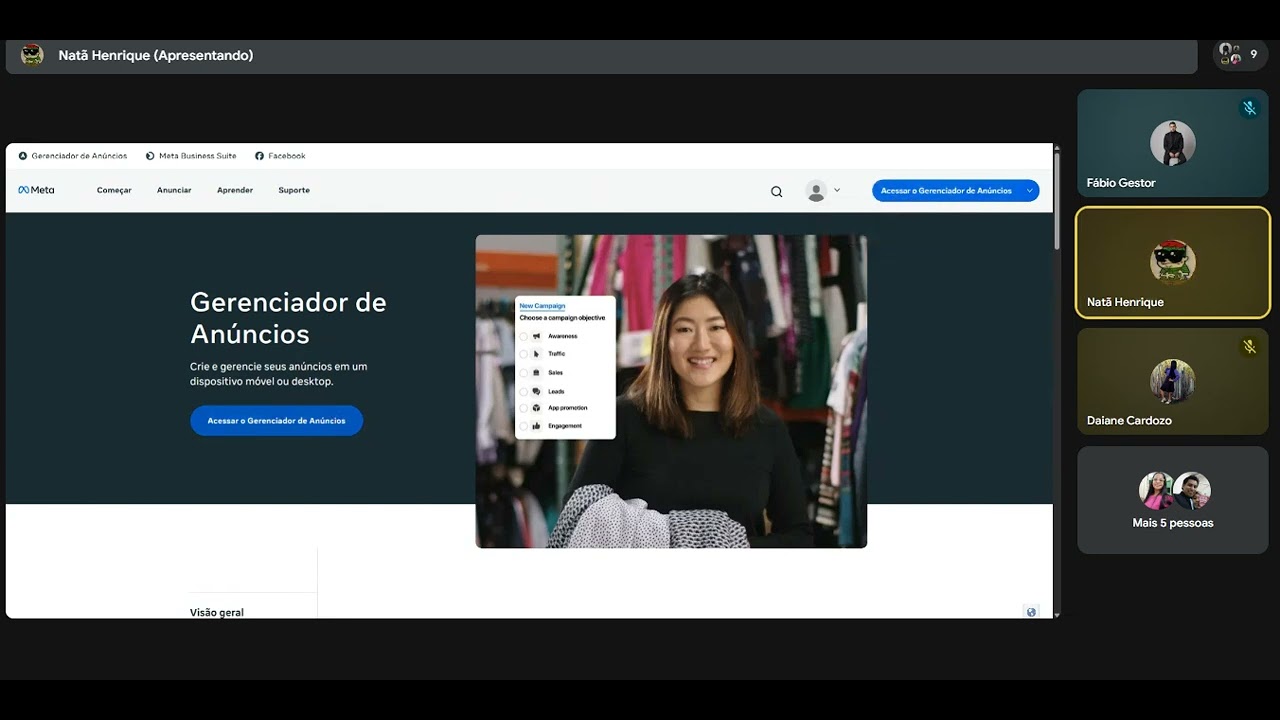This screenshot has height=720, width=1280.
Task: Click the Sales shopping bag icon
Action: 536,372
